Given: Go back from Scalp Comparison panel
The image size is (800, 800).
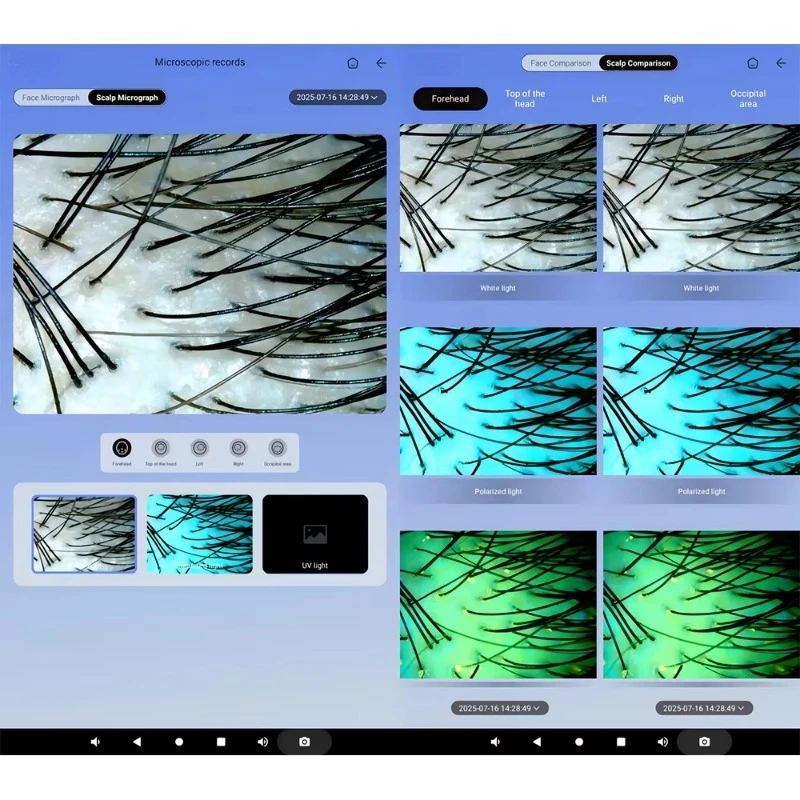Looking at the screenshot, I should 781,63.
